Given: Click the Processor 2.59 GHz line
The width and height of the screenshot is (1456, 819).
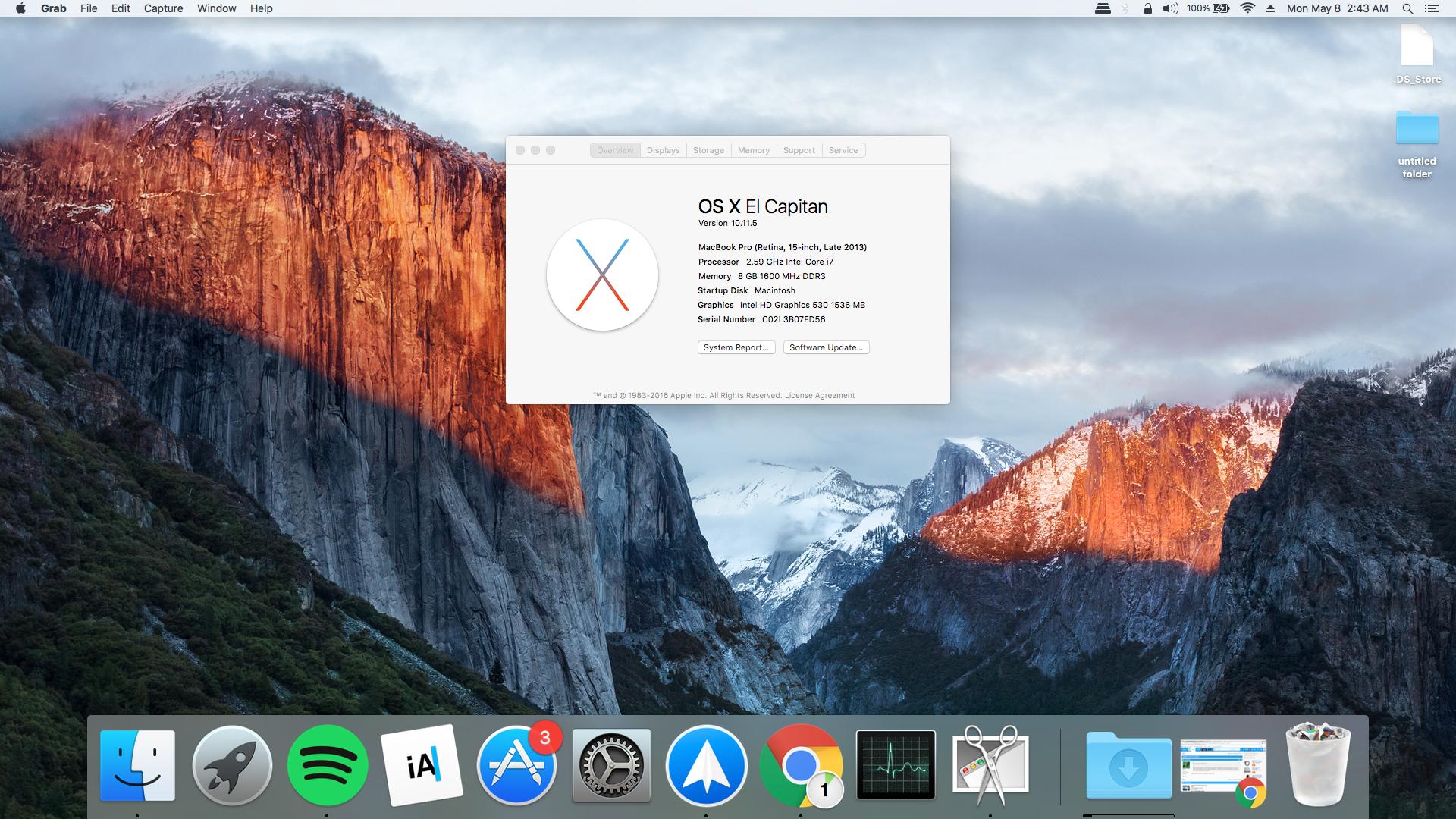Looking at the screenshot, I should [766, 262].
